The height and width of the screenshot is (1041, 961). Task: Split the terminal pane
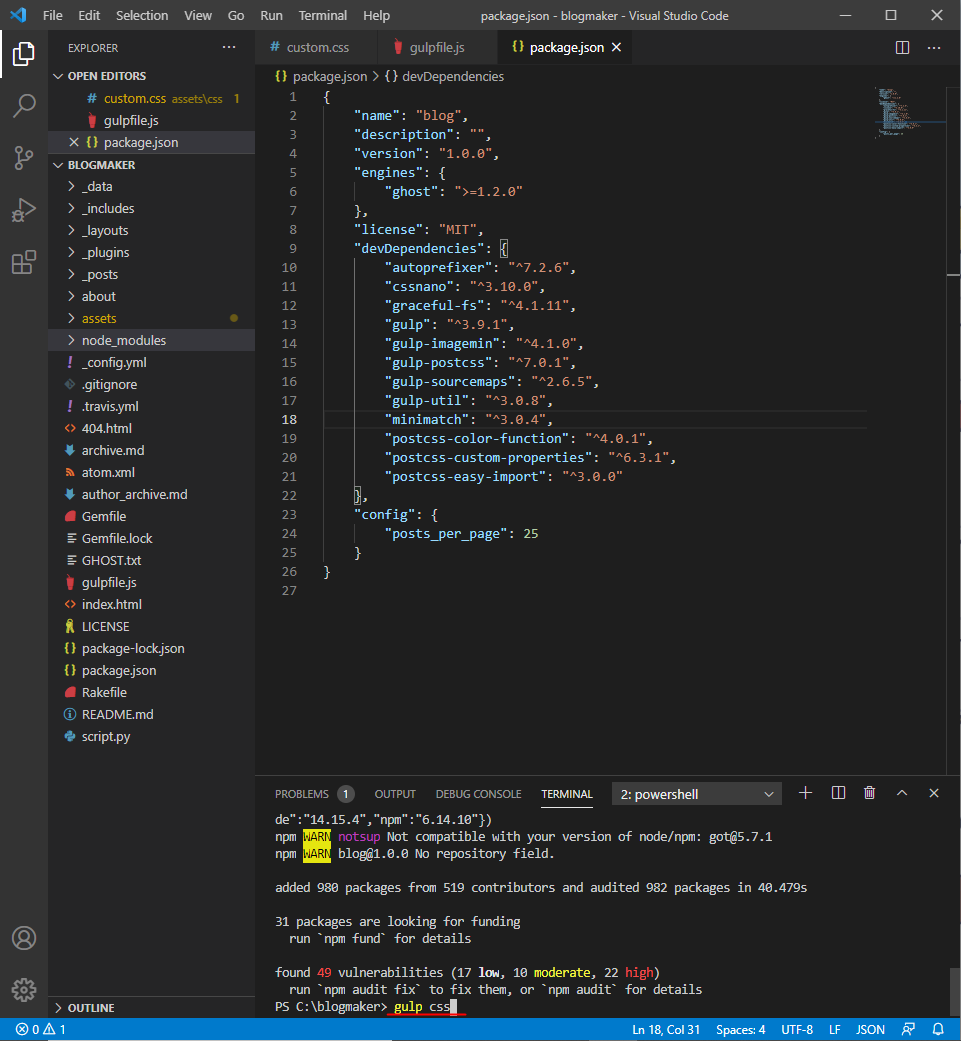(x=838, y=793)
